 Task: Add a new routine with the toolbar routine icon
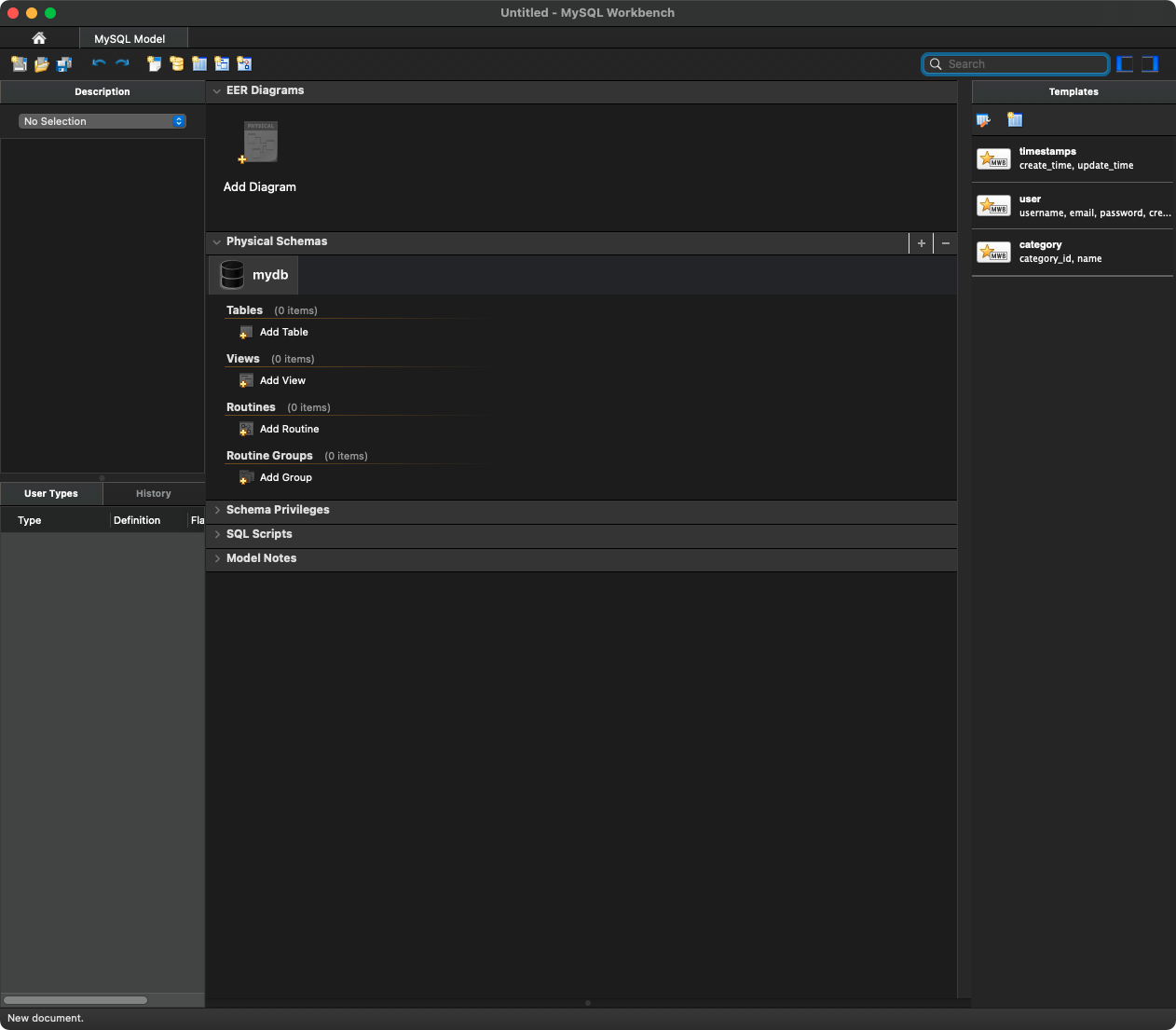[x=244, y=64]
